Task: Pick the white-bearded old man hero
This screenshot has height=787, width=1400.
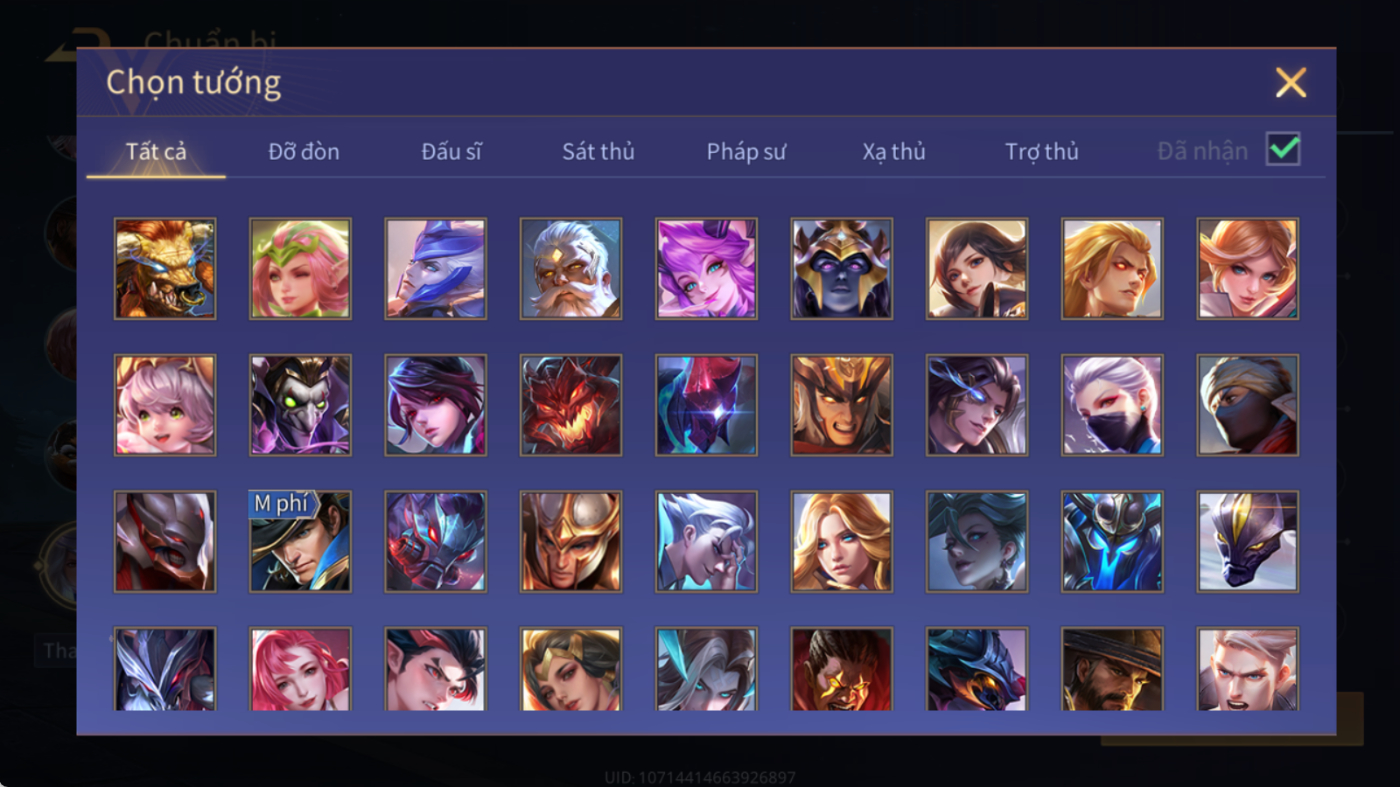Action: coord(571,269)
